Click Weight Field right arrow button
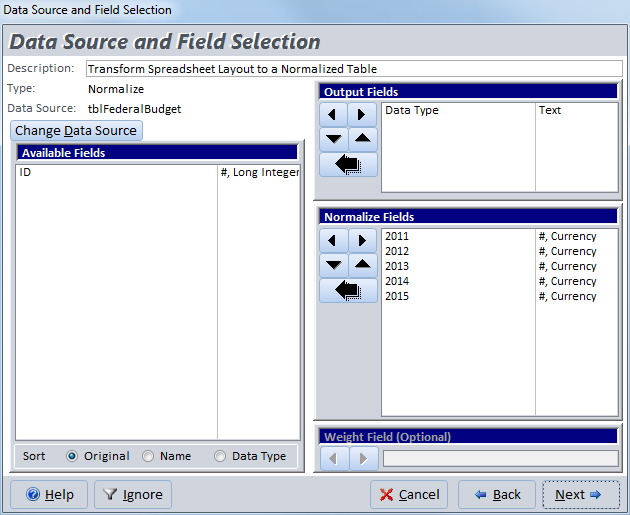 pyautogui.click(x=364, y=458)
